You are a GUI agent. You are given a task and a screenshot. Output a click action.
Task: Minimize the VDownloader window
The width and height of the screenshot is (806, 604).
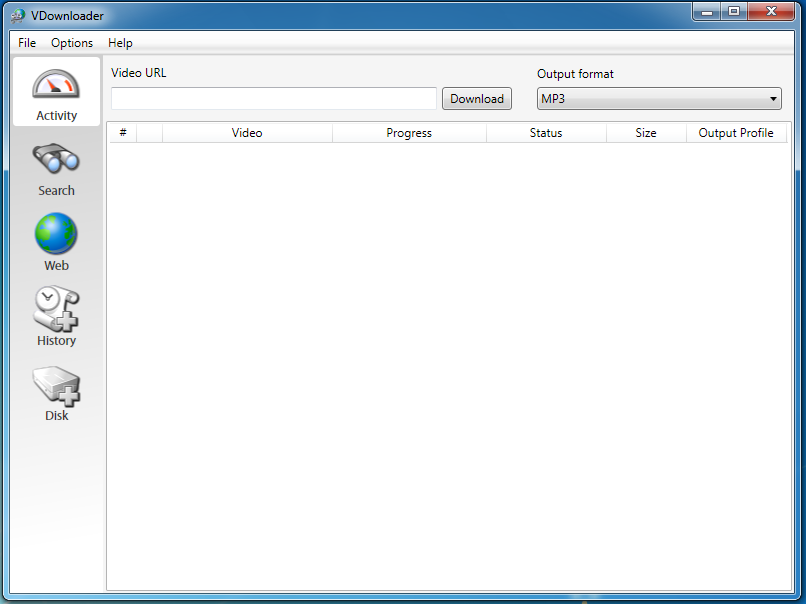707,11
